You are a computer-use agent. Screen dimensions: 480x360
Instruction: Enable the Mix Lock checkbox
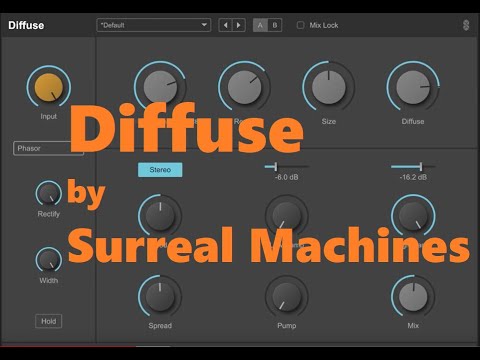pos(300,25)
